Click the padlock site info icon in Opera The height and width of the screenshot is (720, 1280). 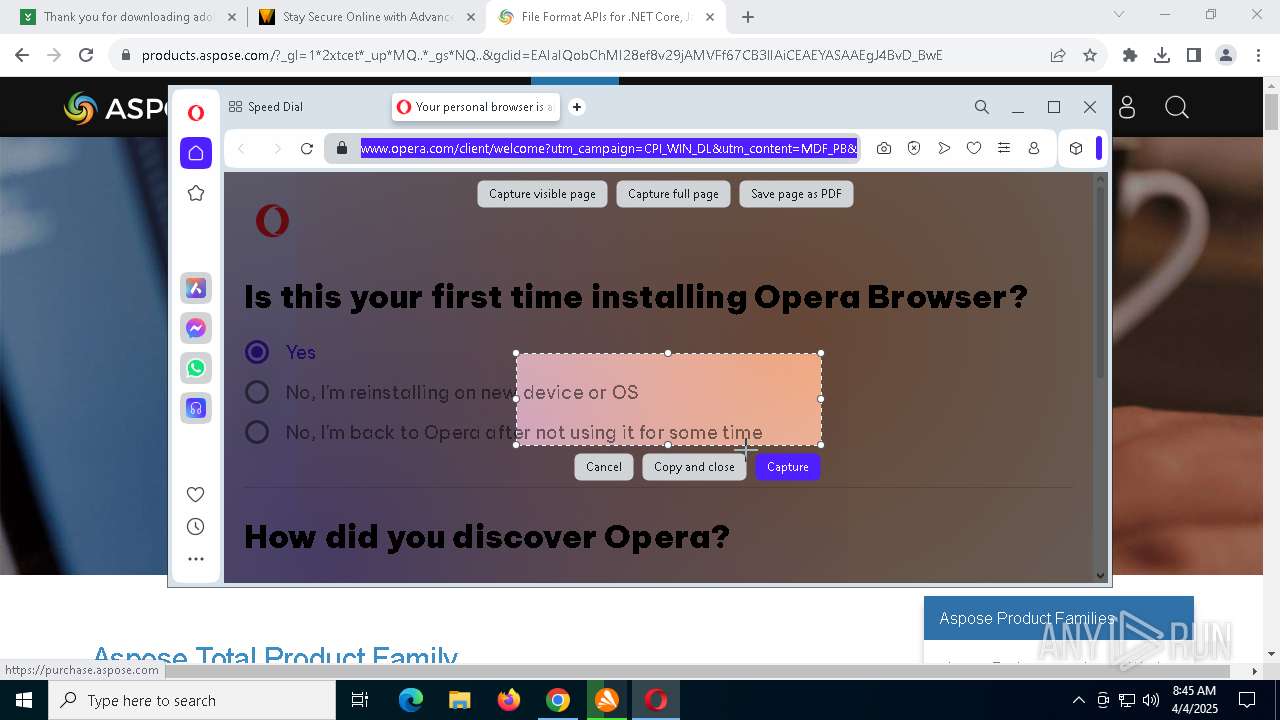342,148
